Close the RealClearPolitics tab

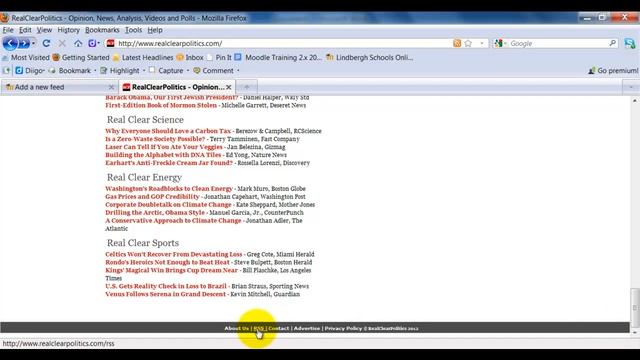coord(229,87)
